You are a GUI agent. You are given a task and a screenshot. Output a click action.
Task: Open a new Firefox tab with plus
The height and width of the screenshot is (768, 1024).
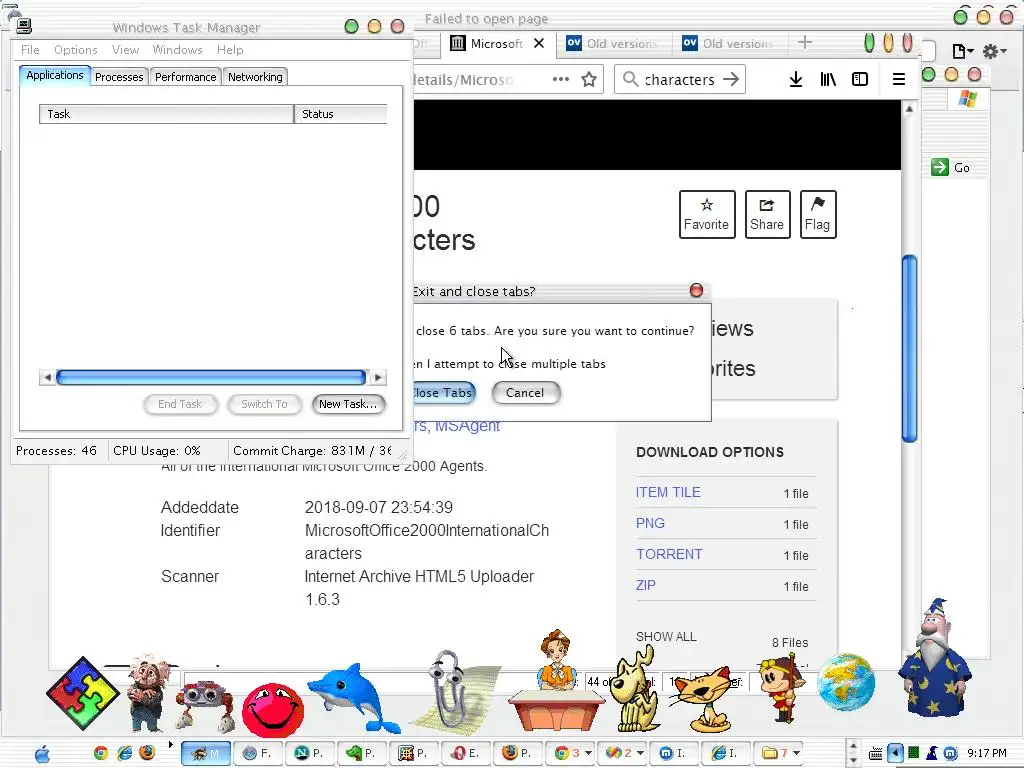[805, 43]
